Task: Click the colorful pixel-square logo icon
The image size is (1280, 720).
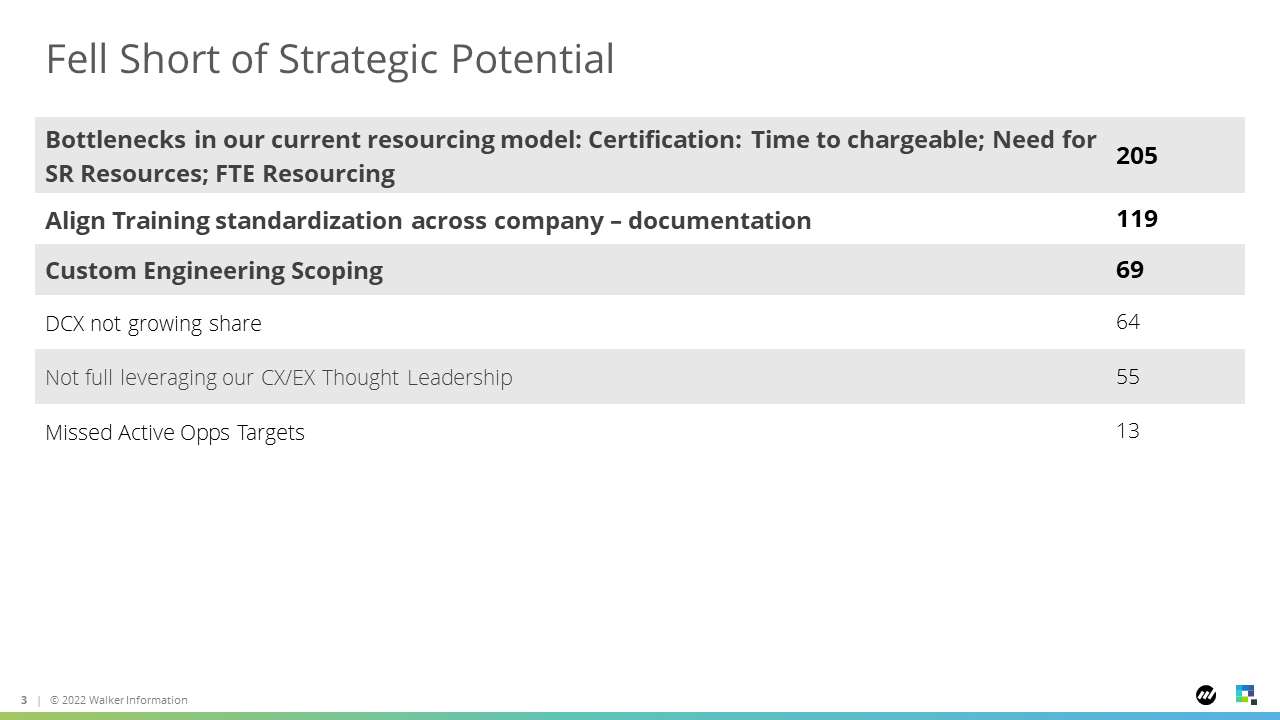Action: 1246,695
